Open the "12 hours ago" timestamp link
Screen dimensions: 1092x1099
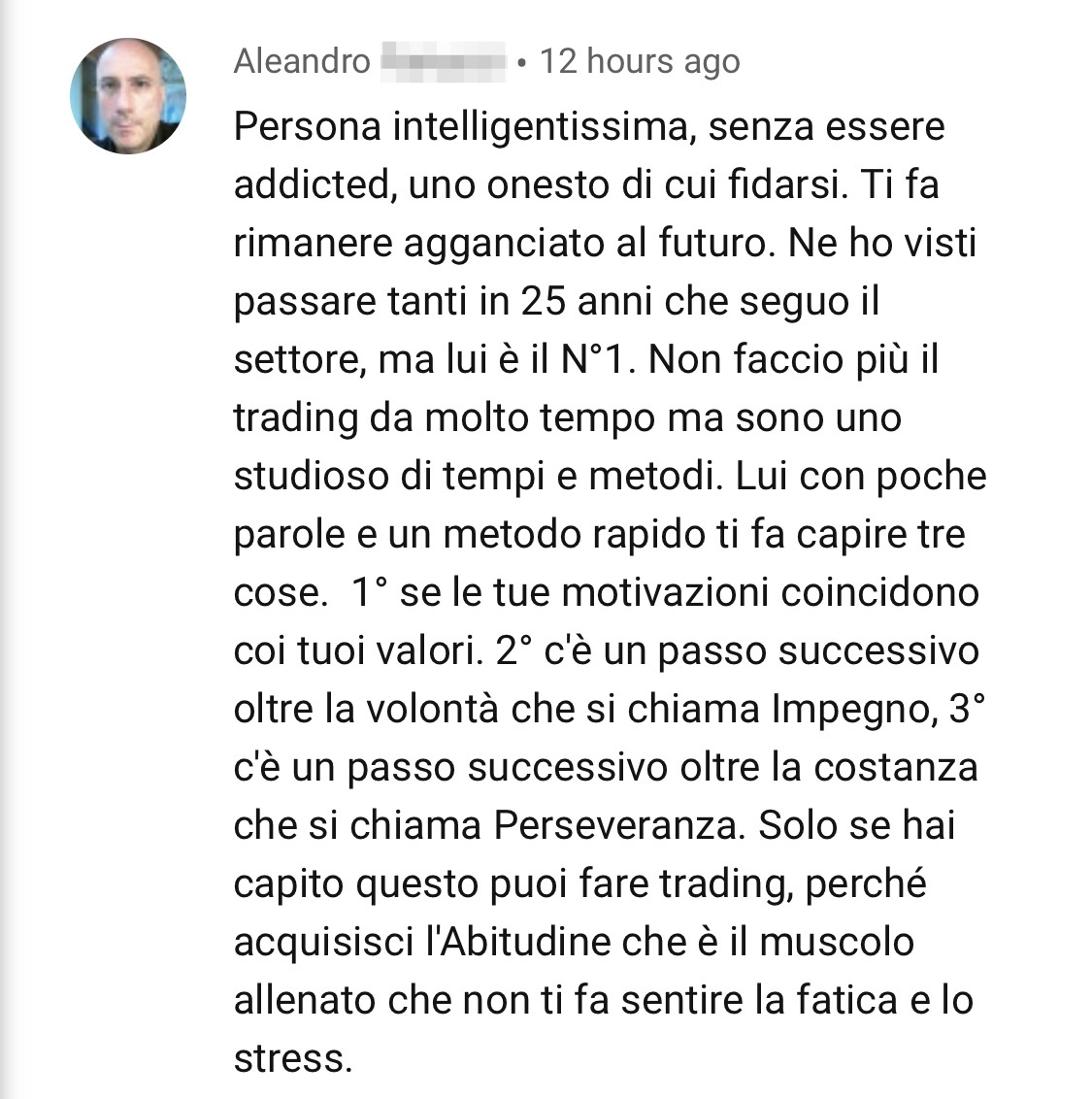pyautogui.click(x=640, y=61)
